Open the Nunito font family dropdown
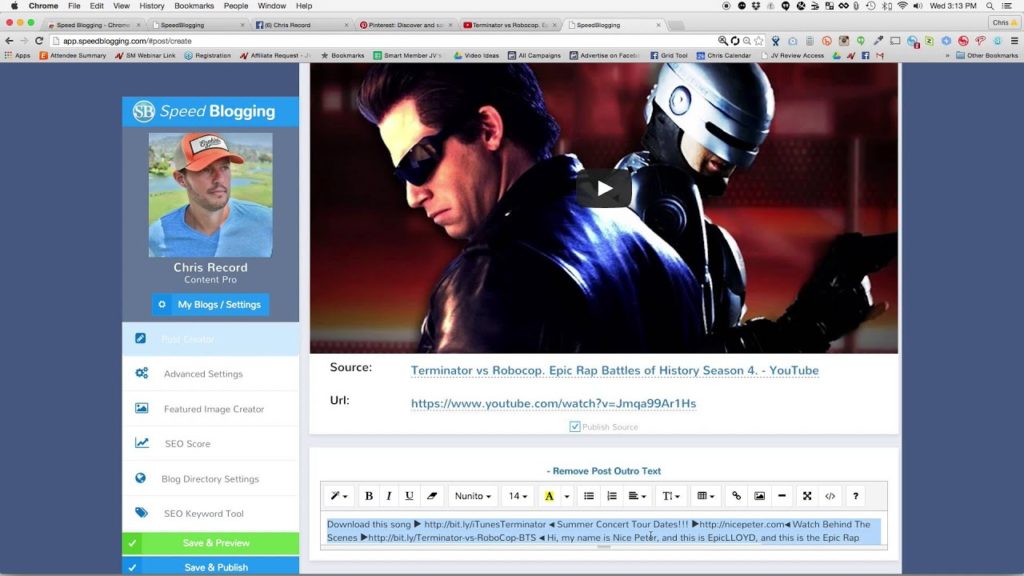Image resolution: width=1024 pixels, height=576 pixels. pyautogui.click(x=473, y=496)
